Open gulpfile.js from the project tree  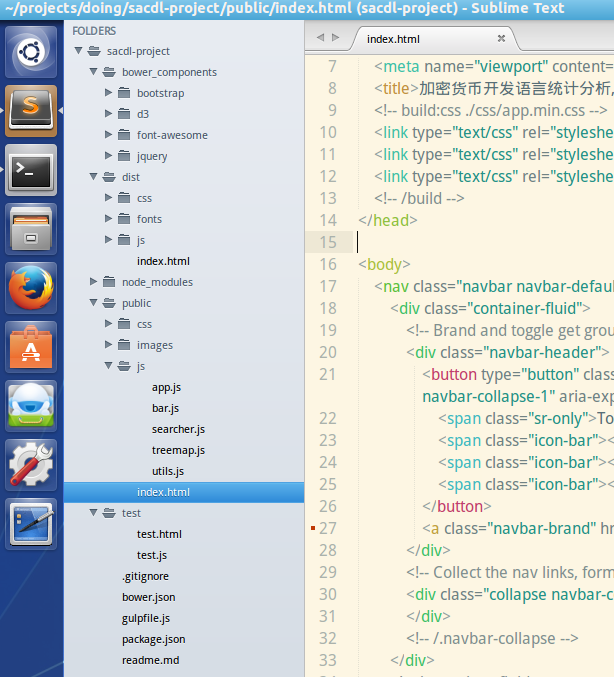(146, 618)
